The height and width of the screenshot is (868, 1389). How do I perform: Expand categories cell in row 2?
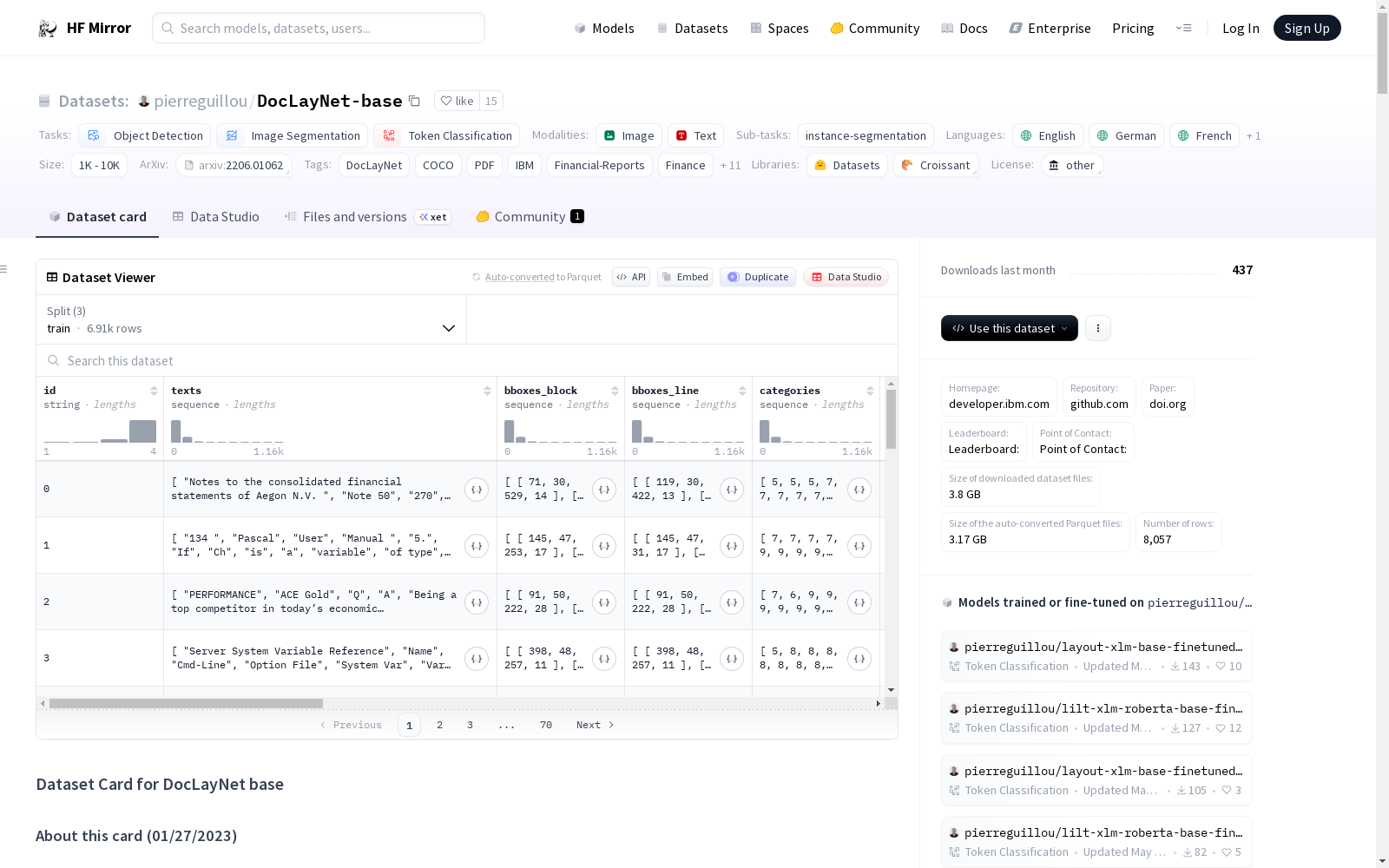pos(859,602)
